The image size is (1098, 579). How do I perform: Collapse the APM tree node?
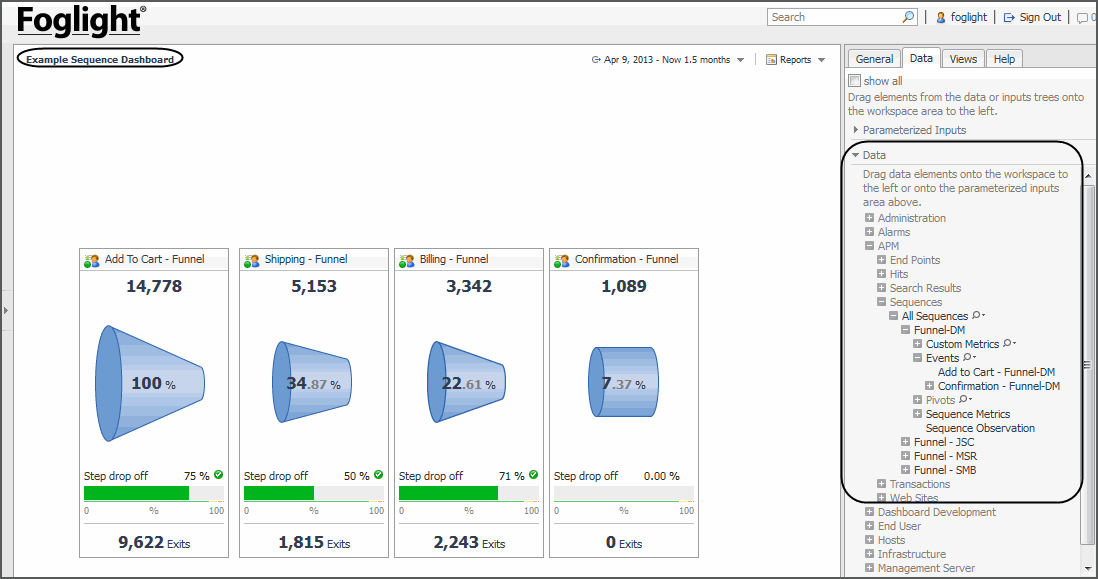click(x=869, y=246)
